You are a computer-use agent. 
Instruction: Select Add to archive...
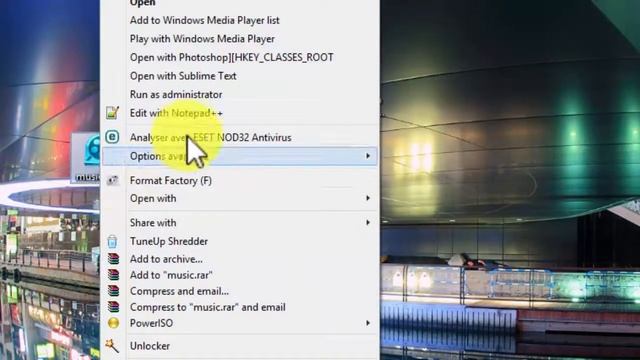coord(166,259)
